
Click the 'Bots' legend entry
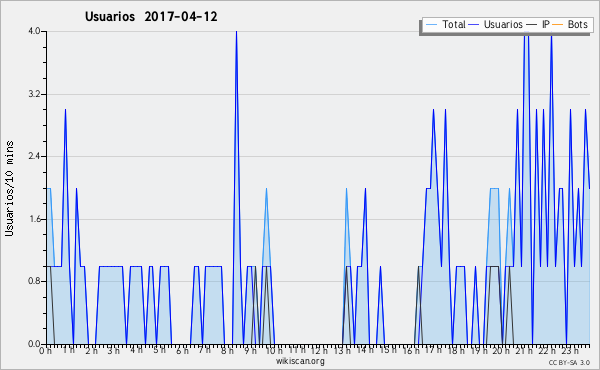(x=570, y=24)
